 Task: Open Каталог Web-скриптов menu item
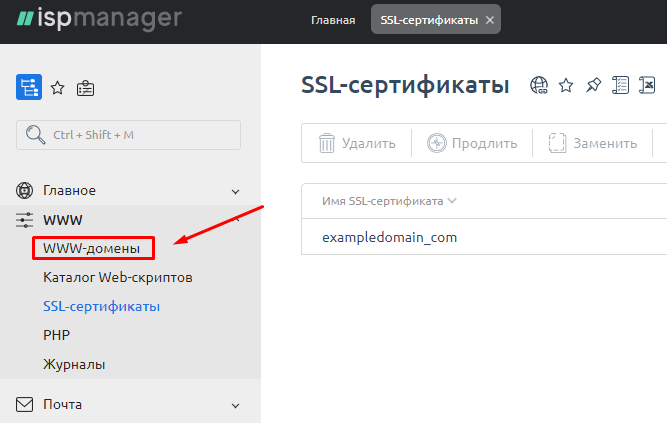pyautogui.click(x=118, y=277)
